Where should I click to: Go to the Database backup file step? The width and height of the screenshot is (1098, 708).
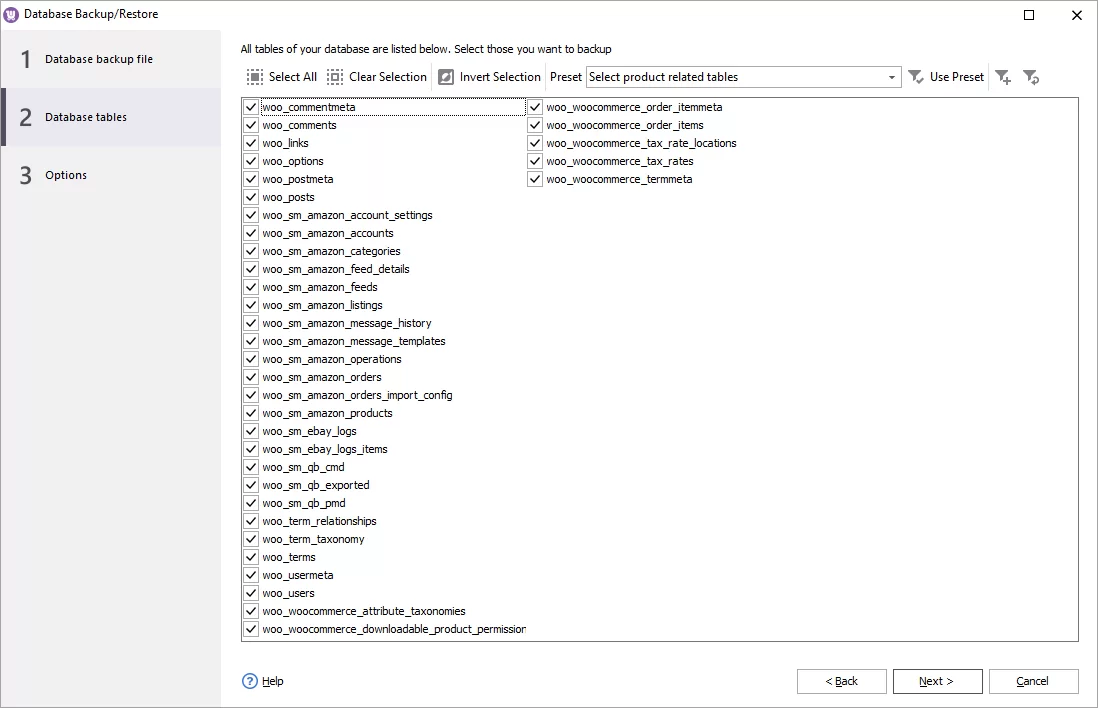99,59
